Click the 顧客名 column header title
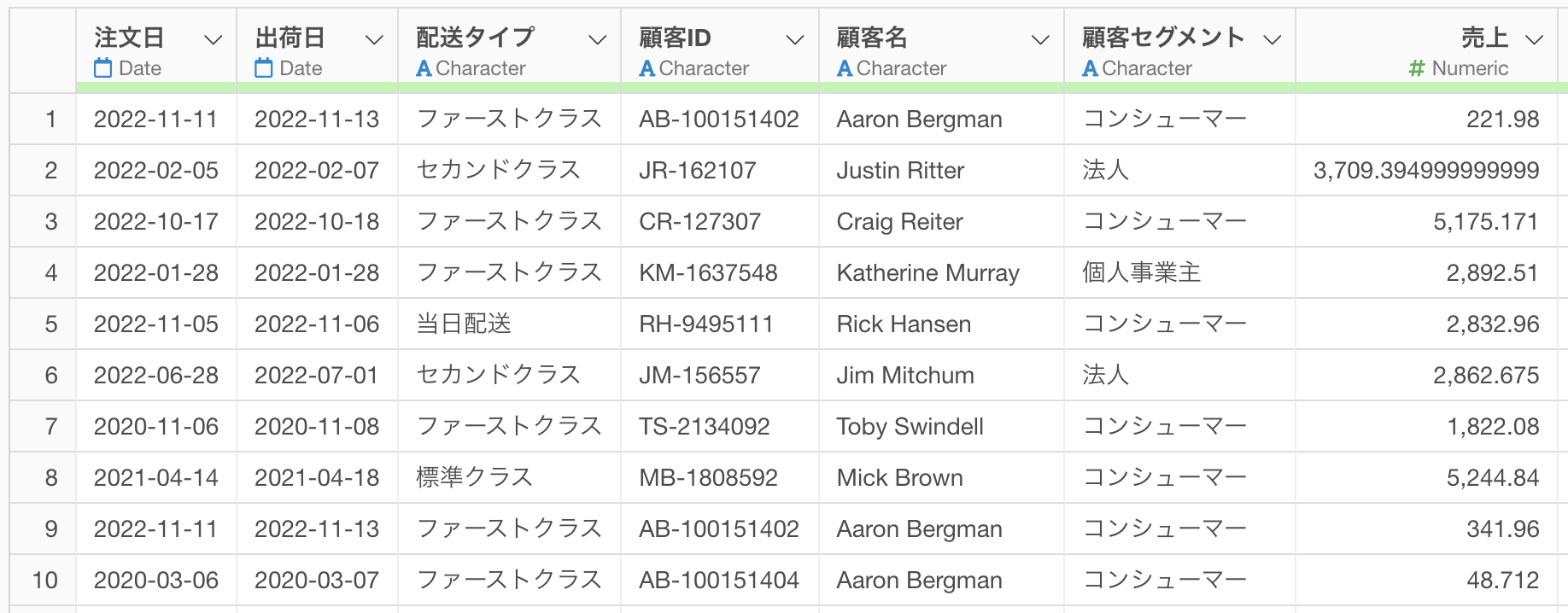Viewport: 1568px width, 613px height. (872, 38)
